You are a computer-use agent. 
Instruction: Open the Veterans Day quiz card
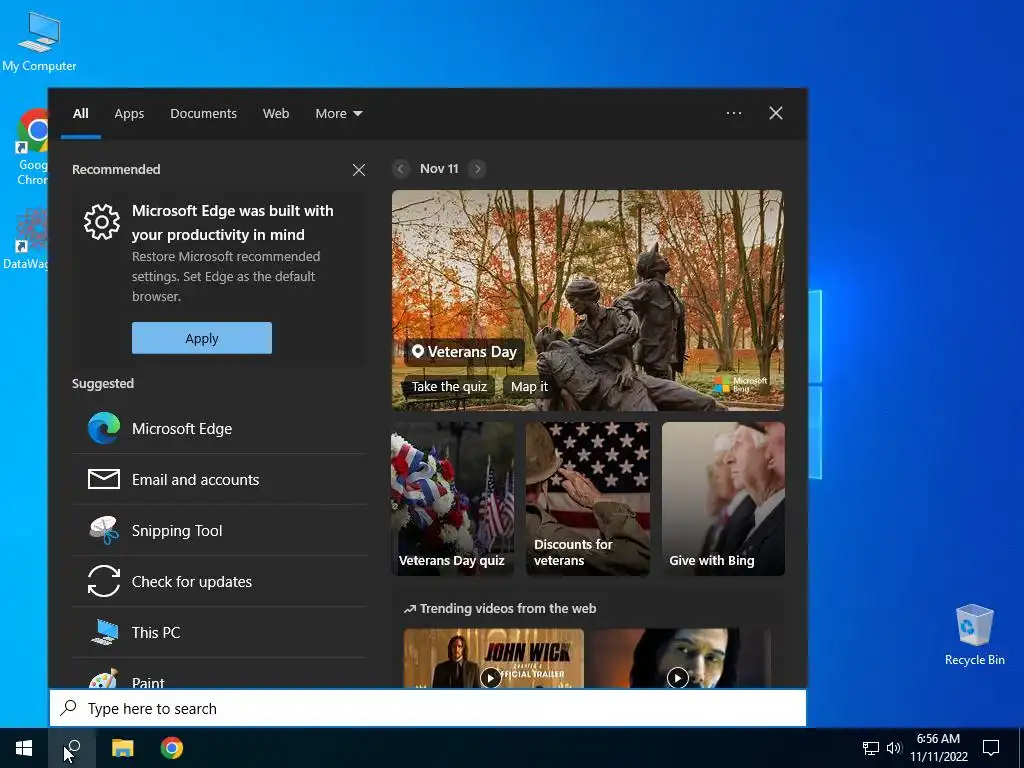click(453, 499)
